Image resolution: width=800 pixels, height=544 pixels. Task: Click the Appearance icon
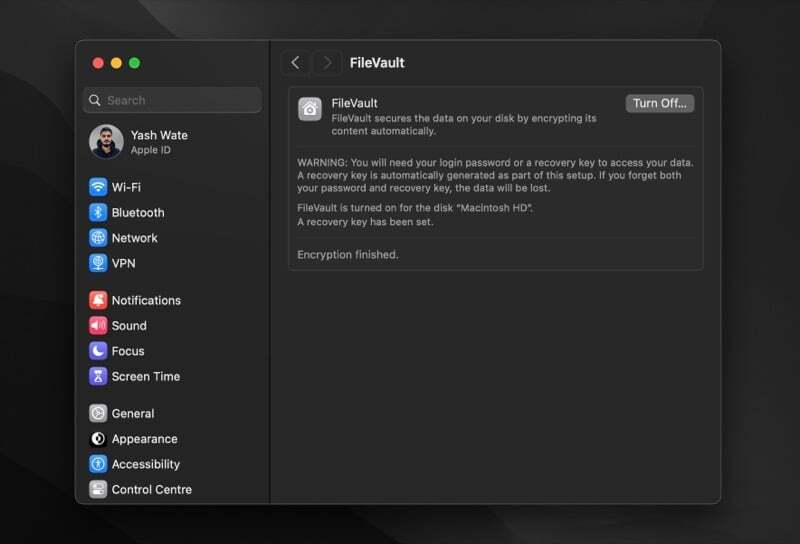(98, 439)
